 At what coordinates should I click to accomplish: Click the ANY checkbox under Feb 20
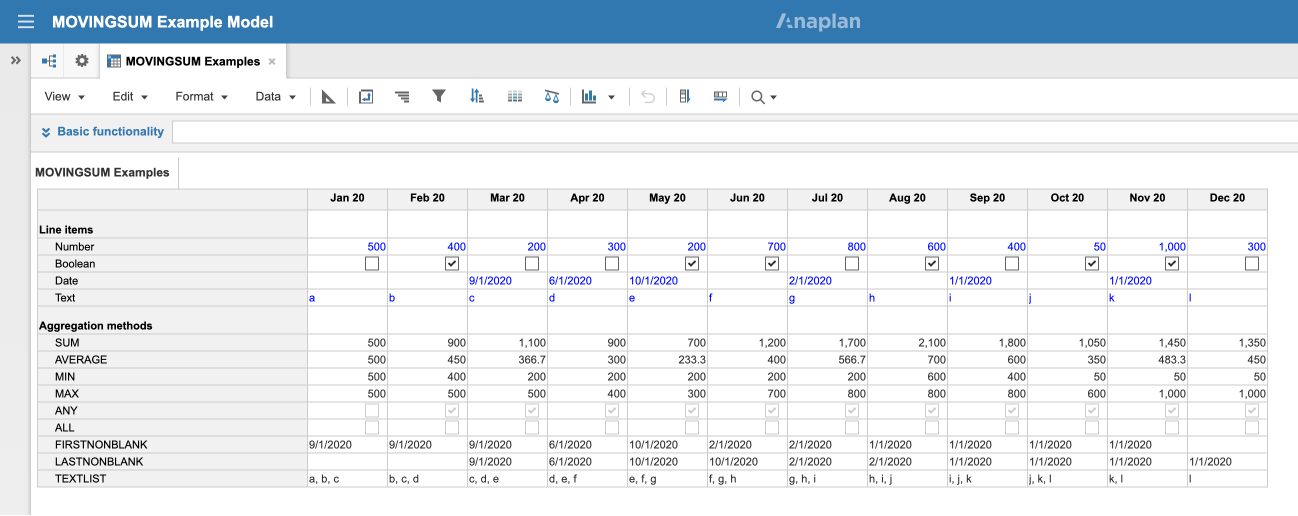(x=452, y=411)
